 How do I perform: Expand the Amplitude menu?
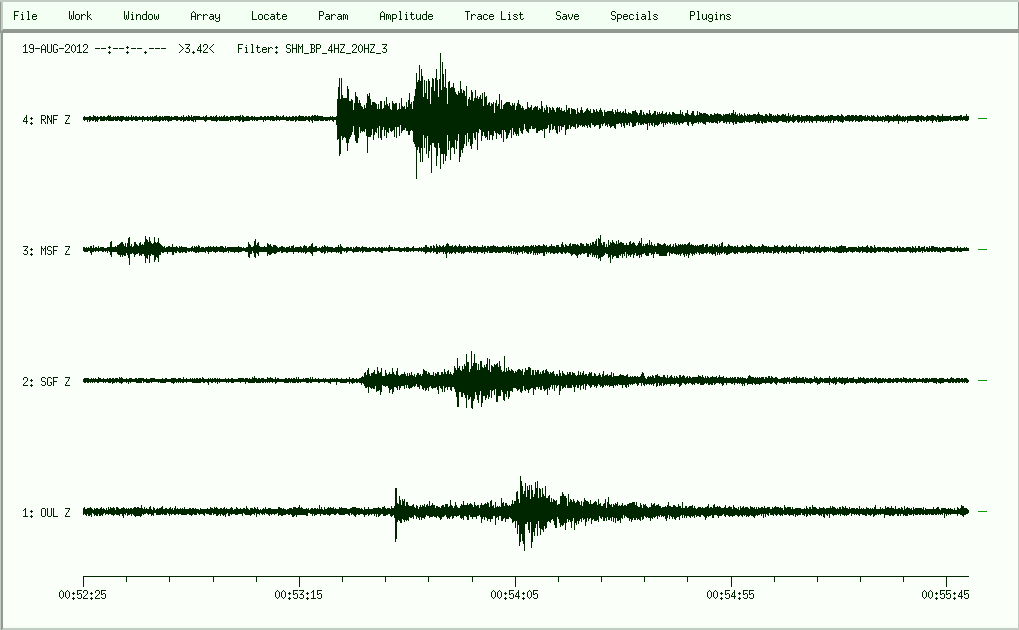coord(406,16)
